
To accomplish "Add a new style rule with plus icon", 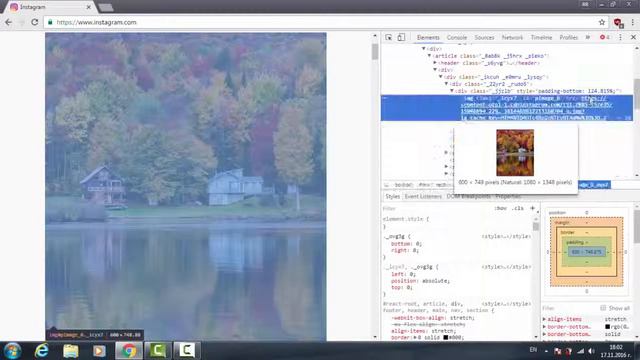I will point(532,208).
